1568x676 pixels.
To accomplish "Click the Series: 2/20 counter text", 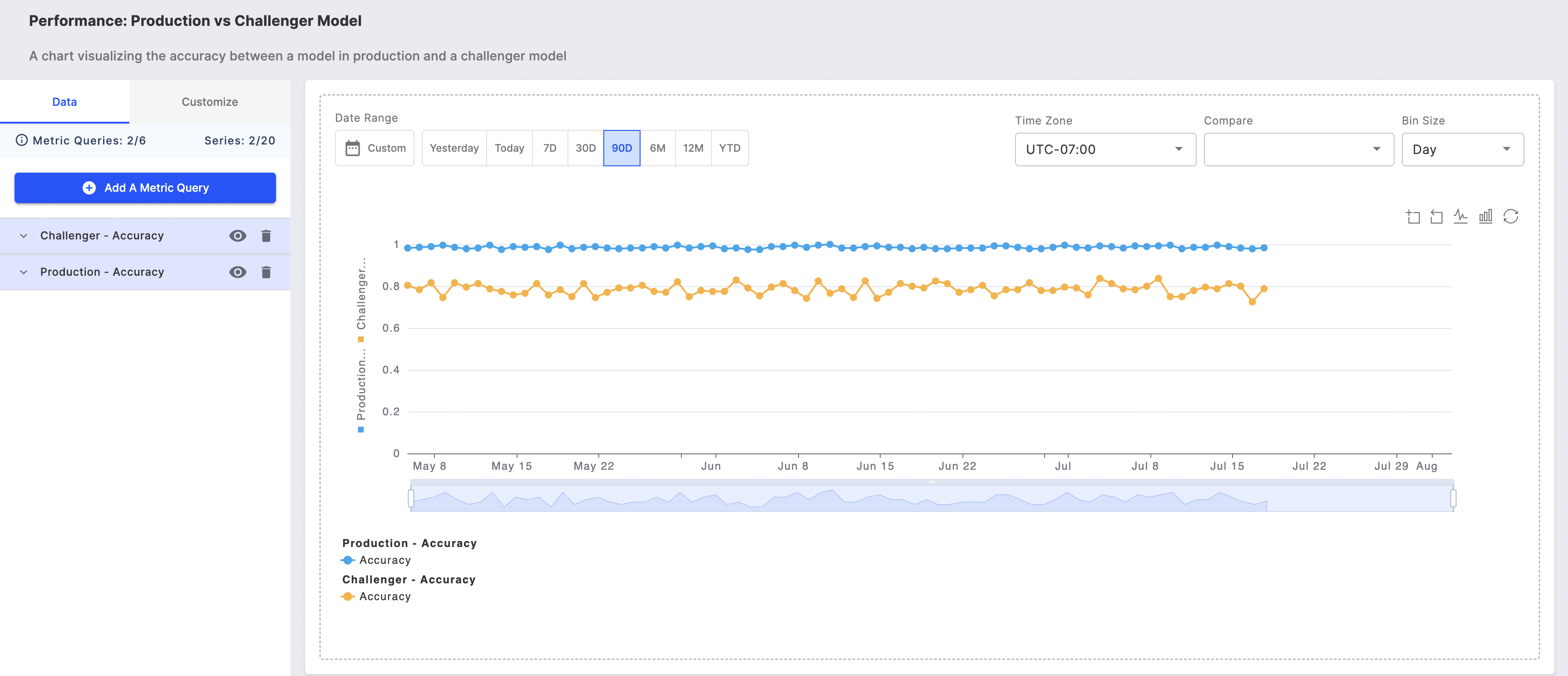I will (x=239, y=140).
